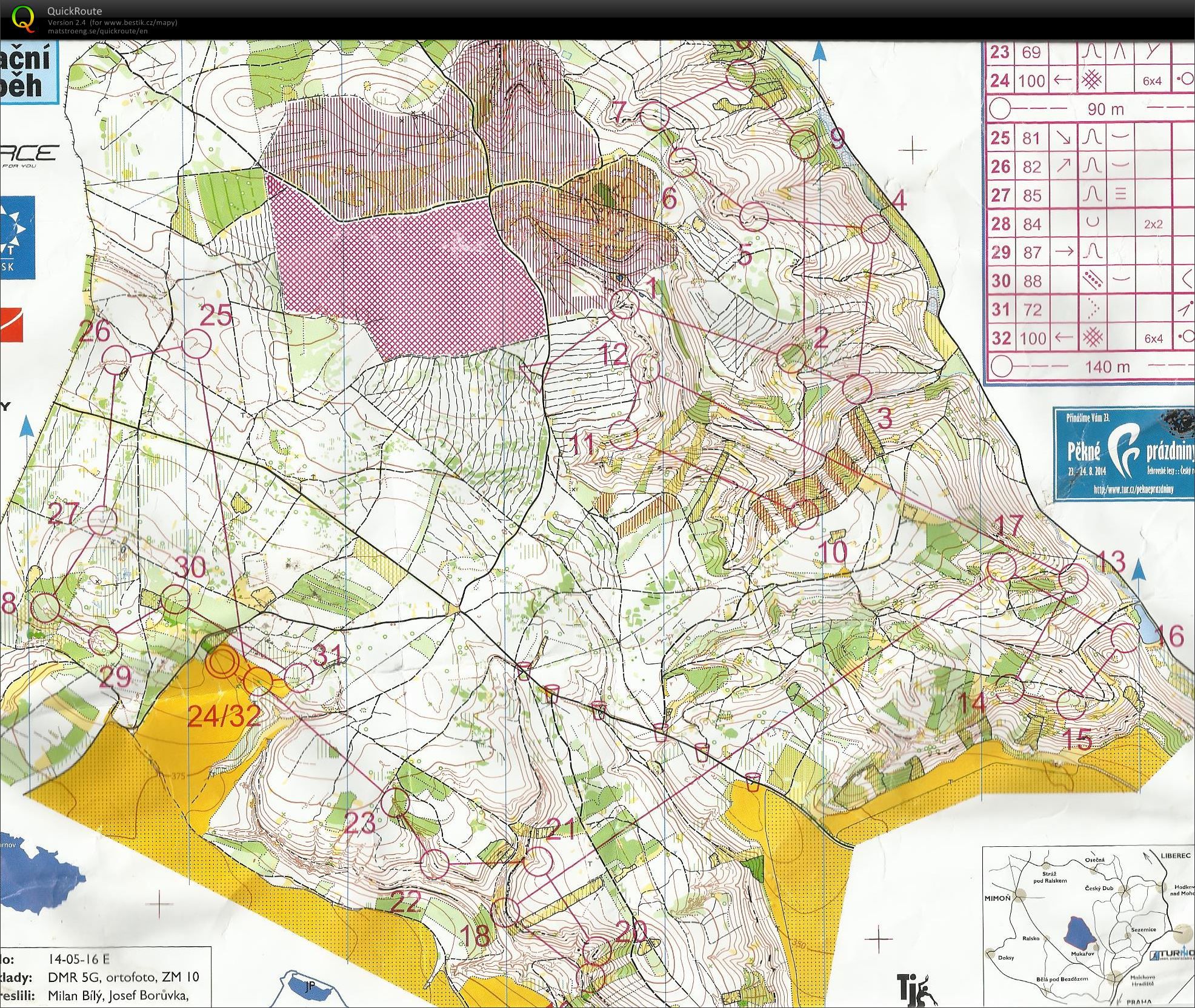Click Český Dub on the locator map

pos(1099,887)
